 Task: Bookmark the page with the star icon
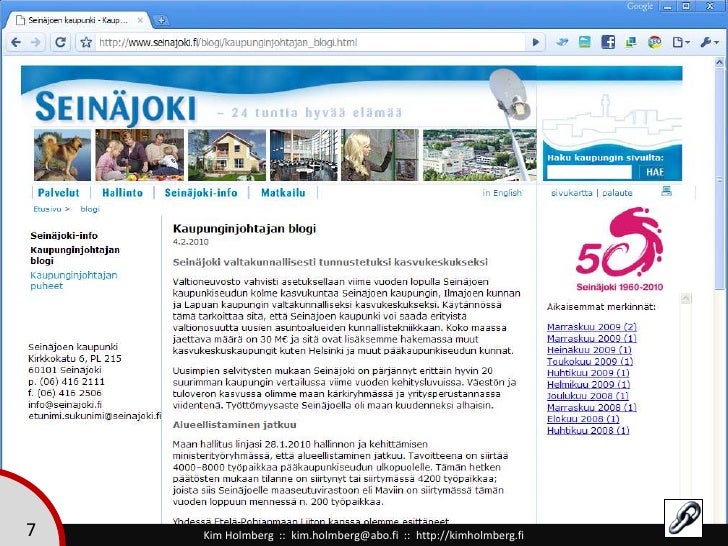tap(86, 42)
